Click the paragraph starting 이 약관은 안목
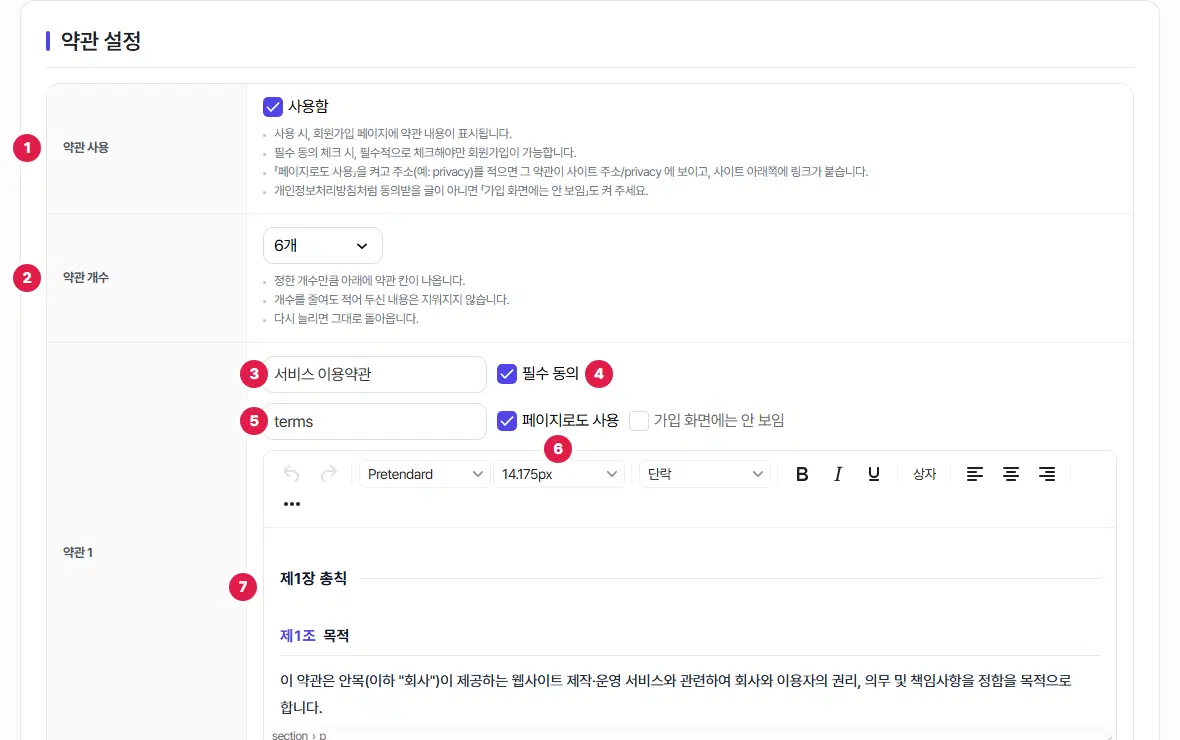Screen dimensions: 1180x740 (675, 693)
